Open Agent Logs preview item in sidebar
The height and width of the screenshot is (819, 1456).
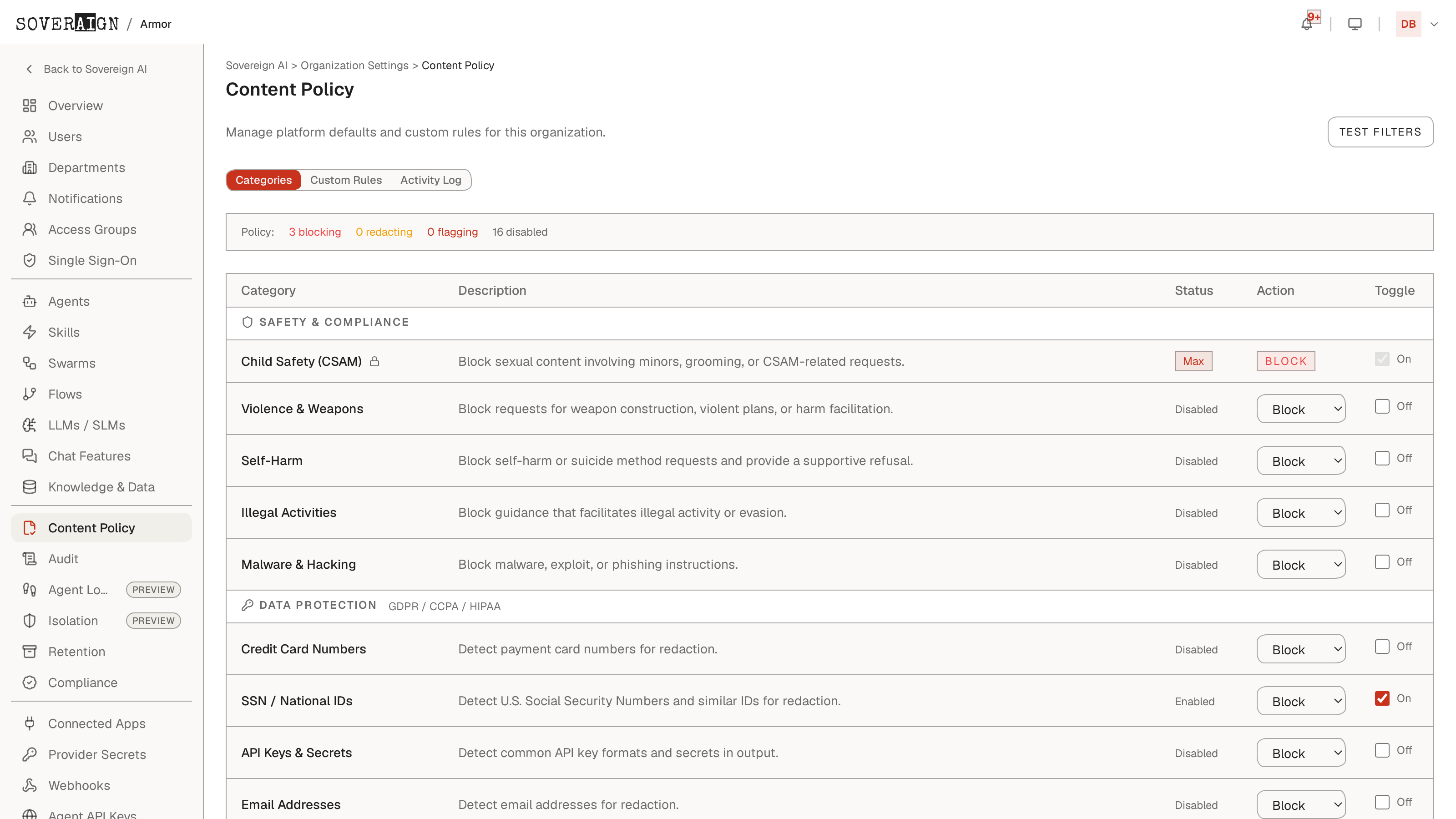pos(101,590)
